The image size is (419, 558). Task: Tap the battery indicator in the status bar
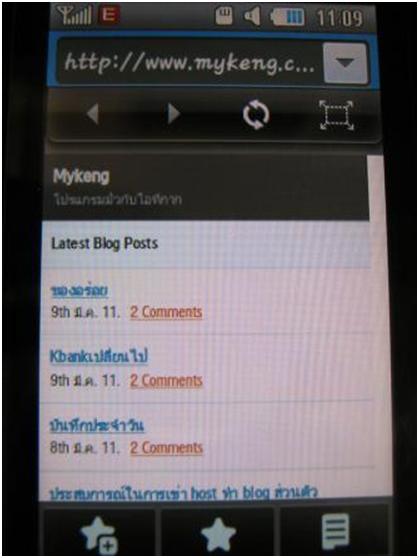point(287,17)
